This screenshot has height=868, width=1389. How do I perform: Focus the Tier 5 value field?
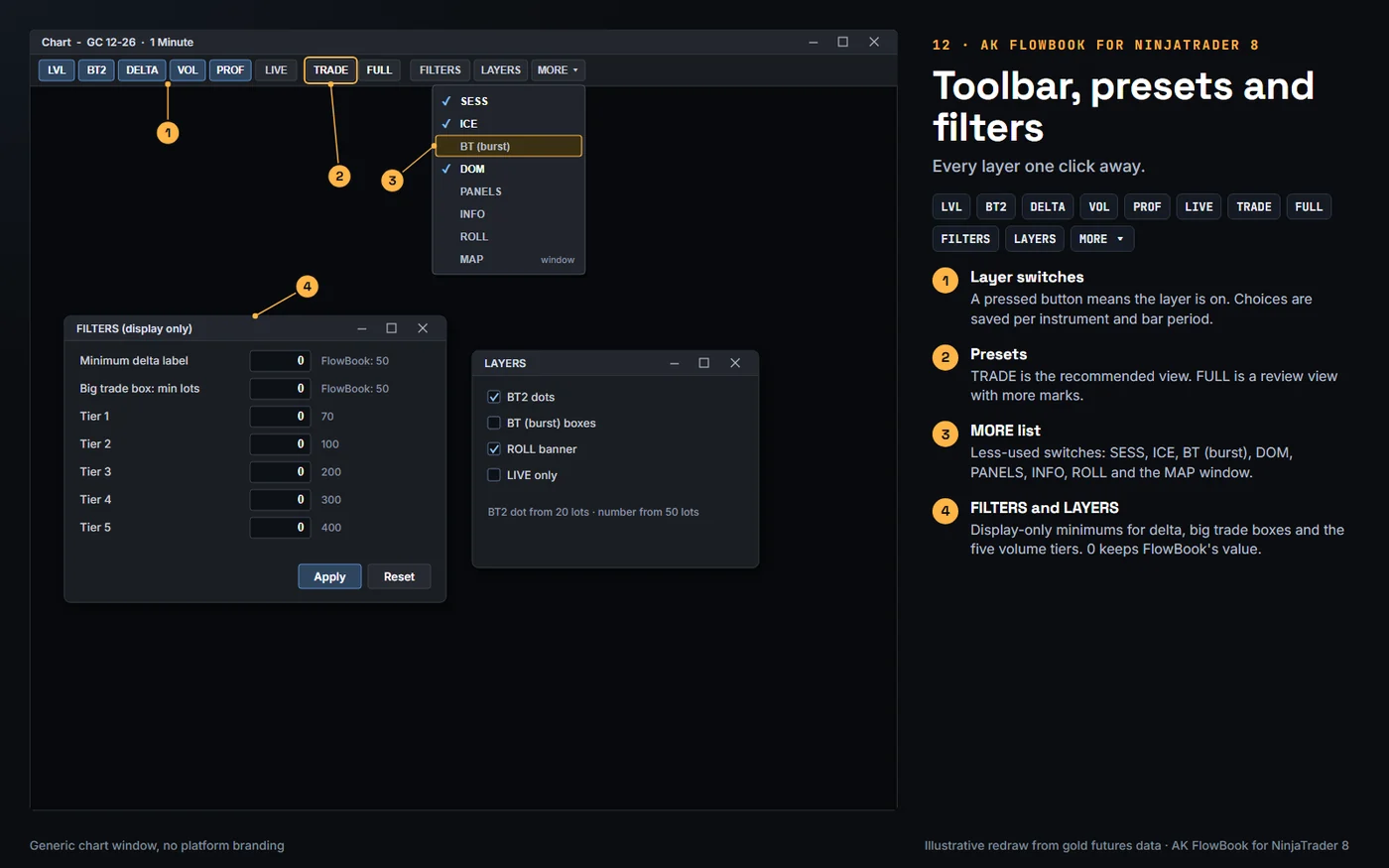click(x=281, y=528)
